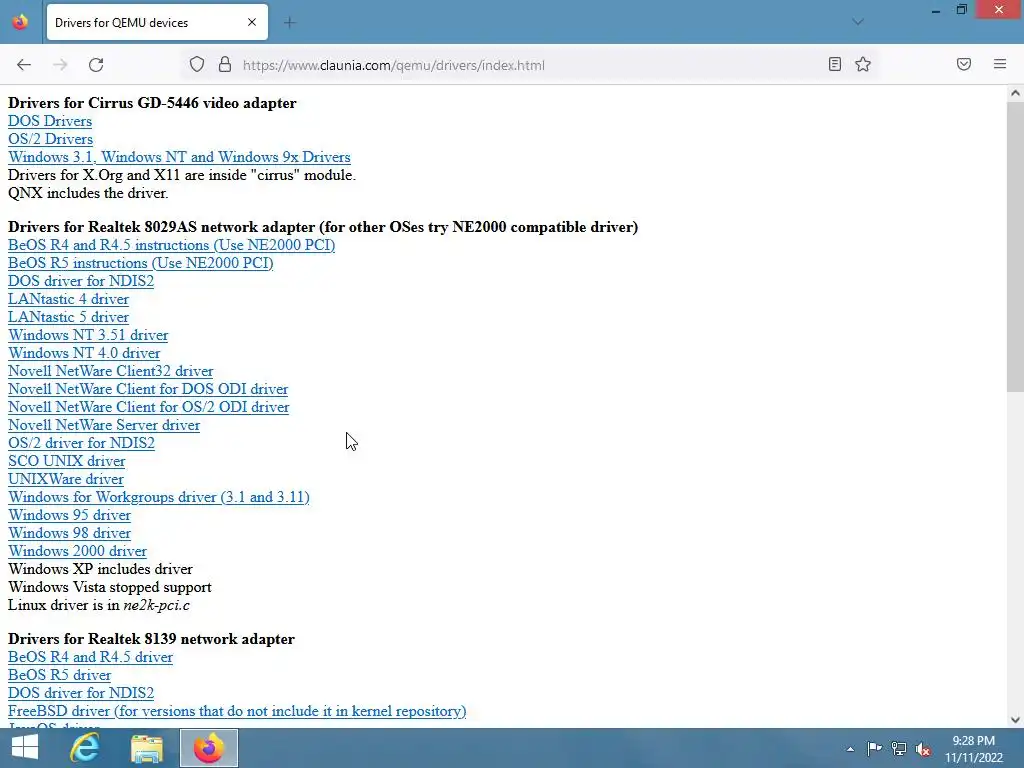The image size is (1024, 768).
Task: Open the LANtastic 4 driver link
Action: pyautogui.click(x=69, y=299)
